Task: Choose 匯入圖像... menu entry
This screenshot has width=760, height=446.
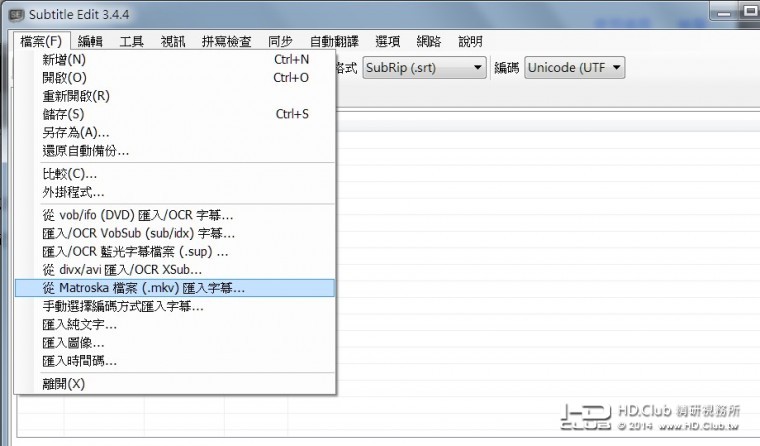Action: click(x=175, y=343)
